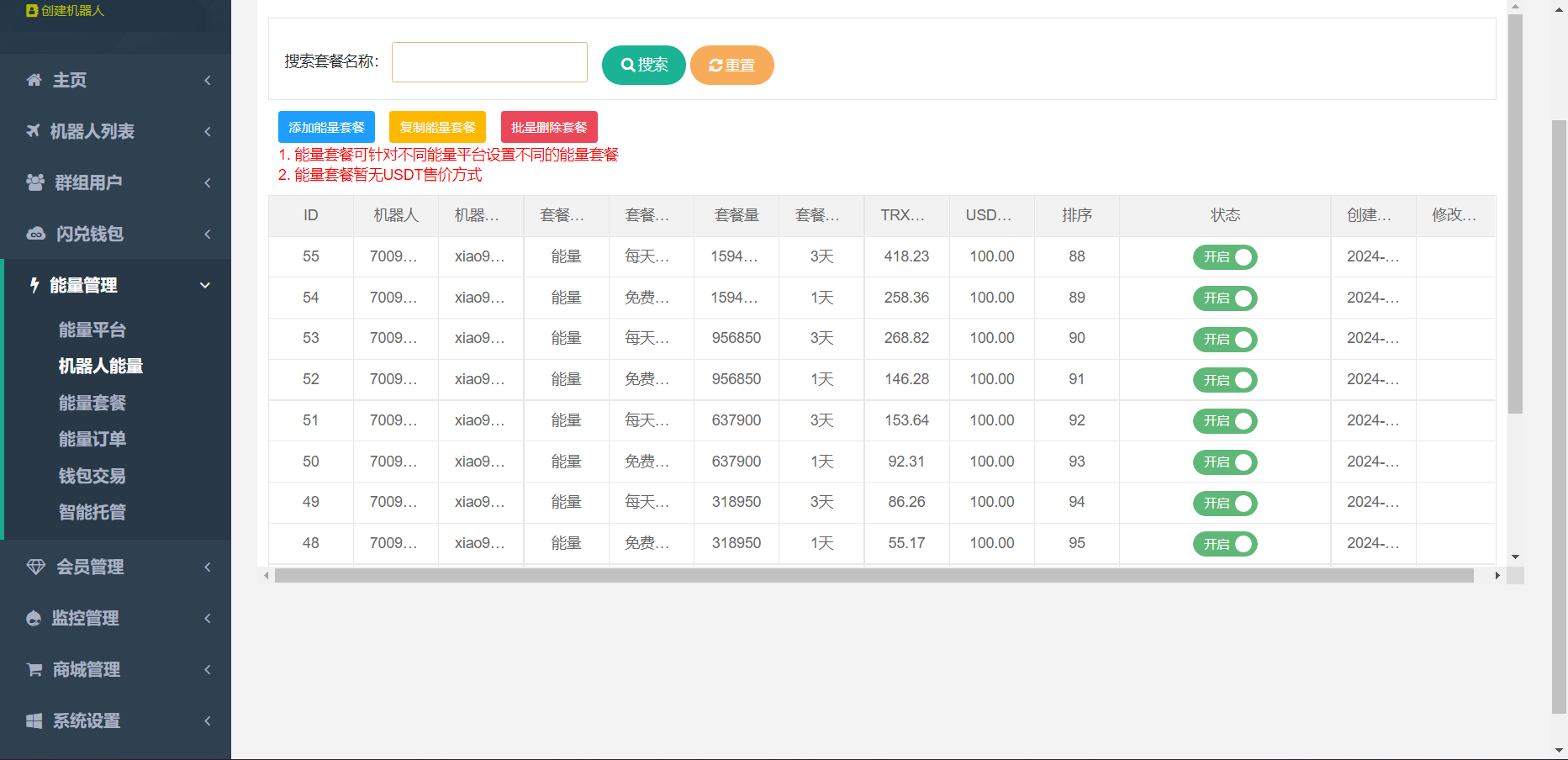Click the yellow 复制能量套餐 button
The image size is (1568, 760).
pos(437,127)
